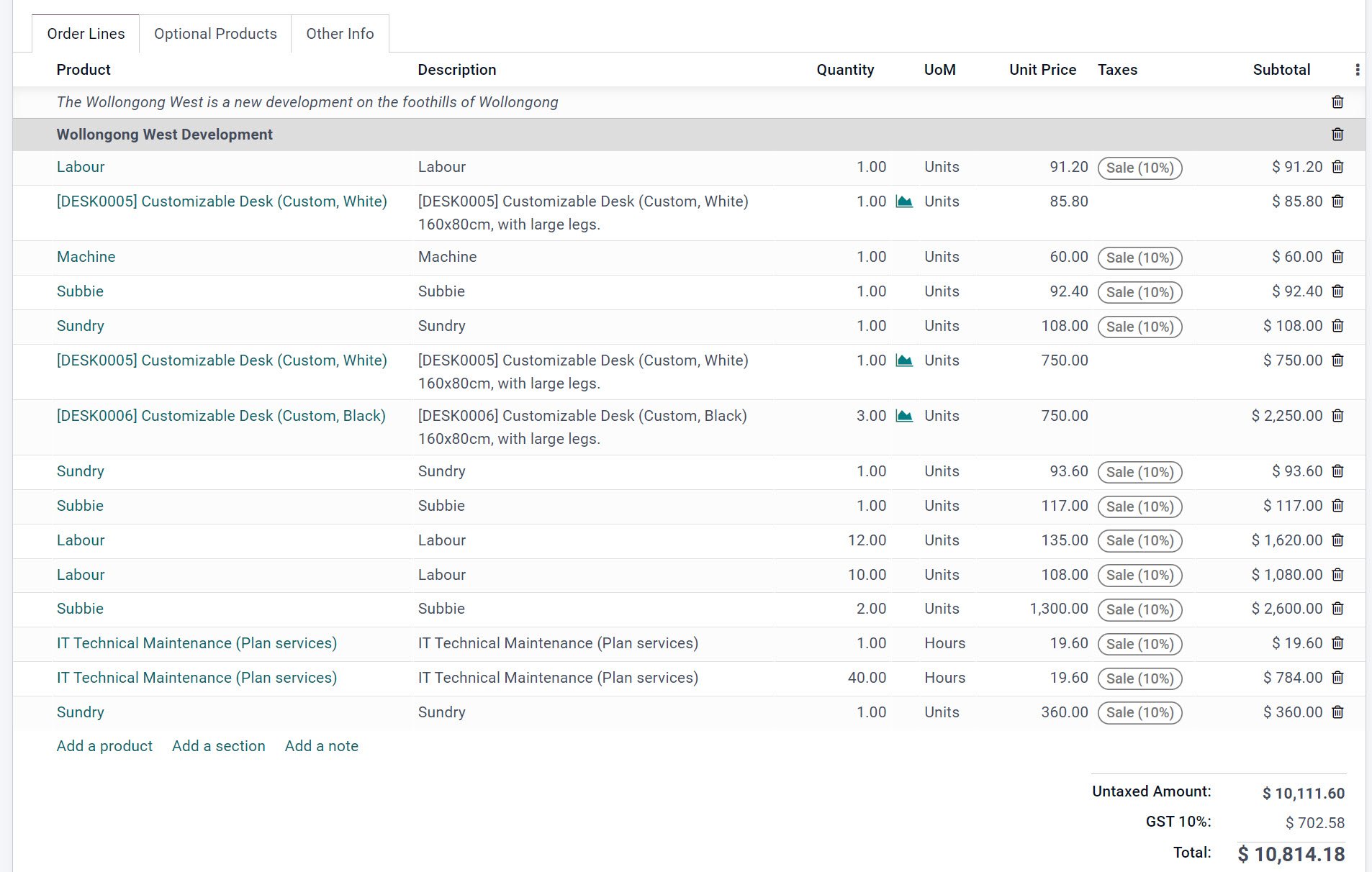Delete the $ 93.60 Sundry line

pos(1337,471)
